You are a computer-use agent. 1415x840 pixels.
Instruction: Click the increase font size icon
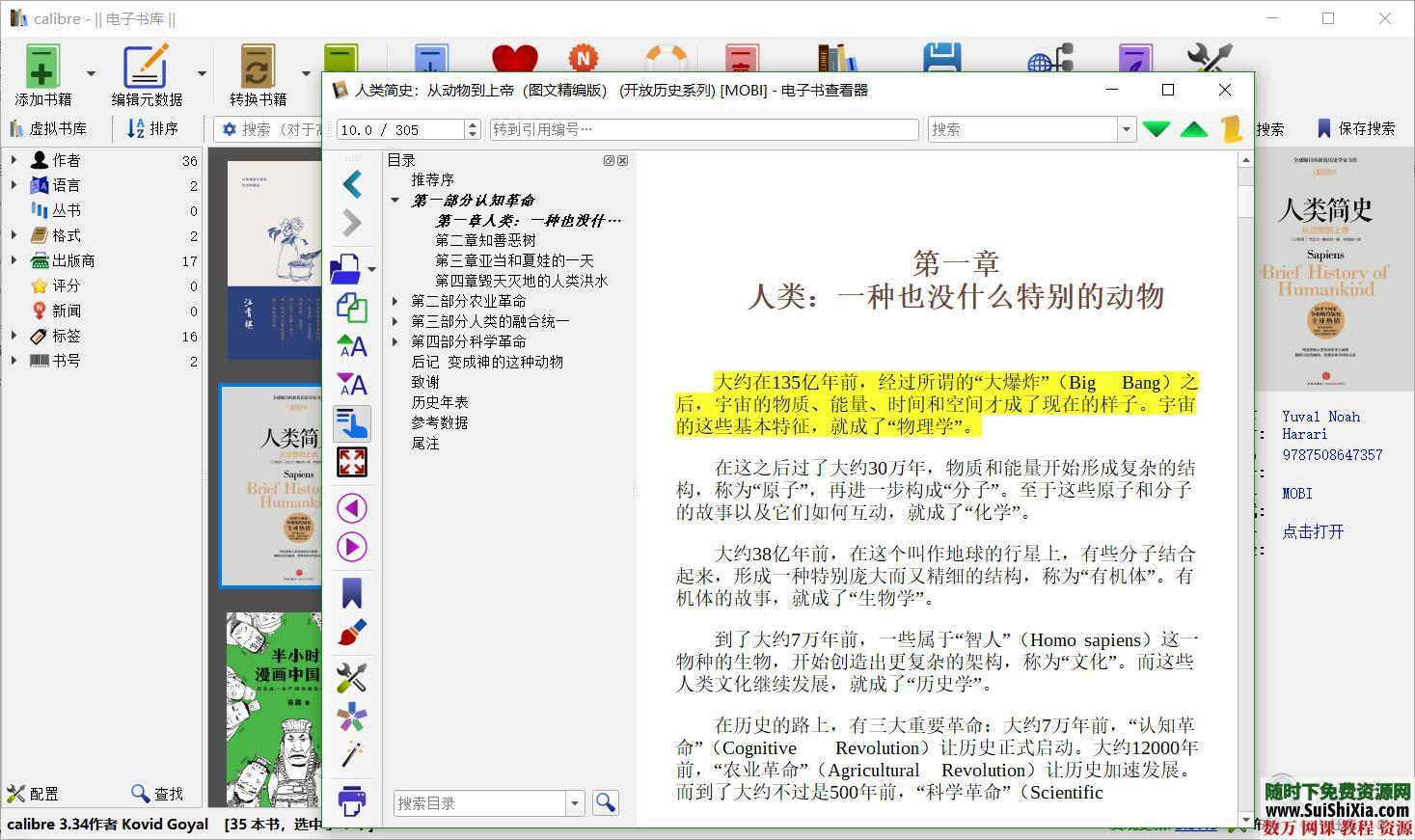[352, 345]
